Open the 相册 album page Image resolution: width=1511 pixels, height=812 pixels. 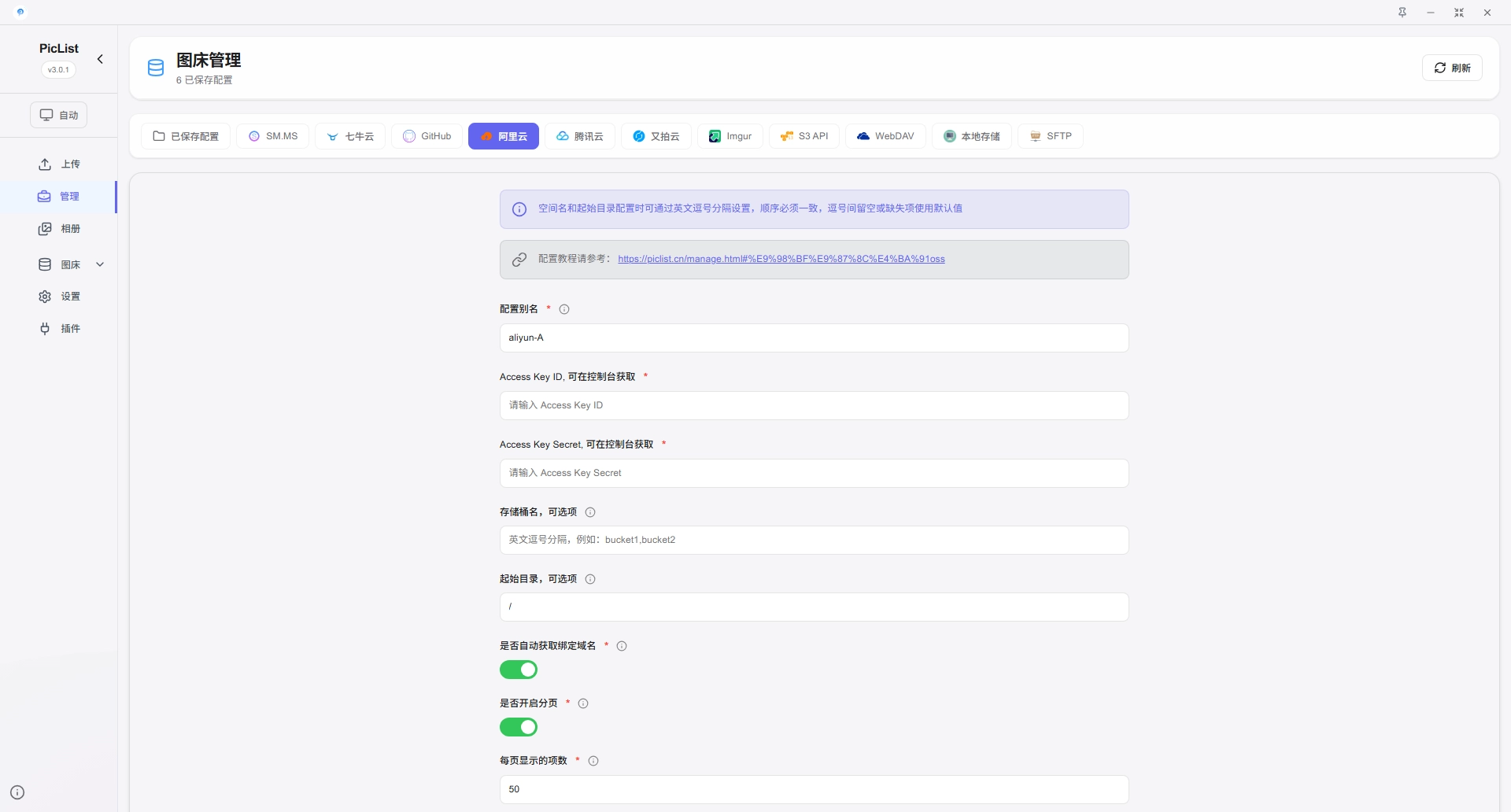click(x=59, y=228)
